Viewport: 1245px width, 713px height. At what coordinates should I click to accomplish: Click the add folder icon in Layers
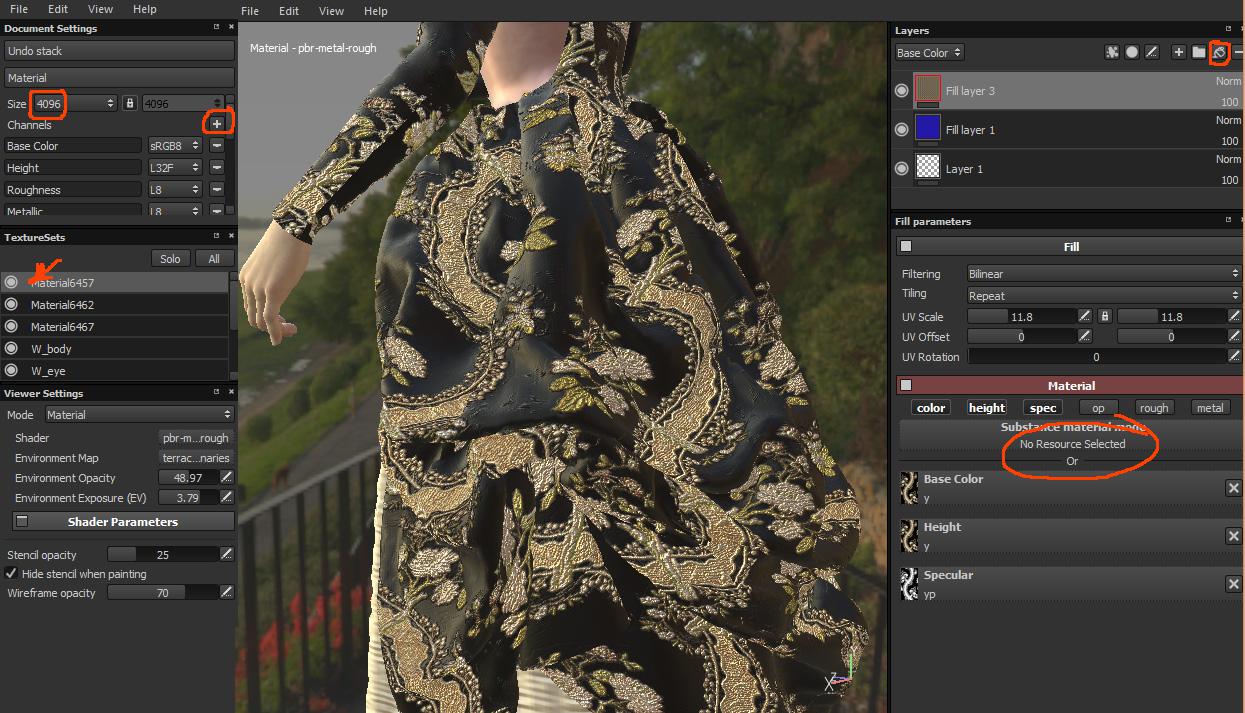tap(1198, 52)
